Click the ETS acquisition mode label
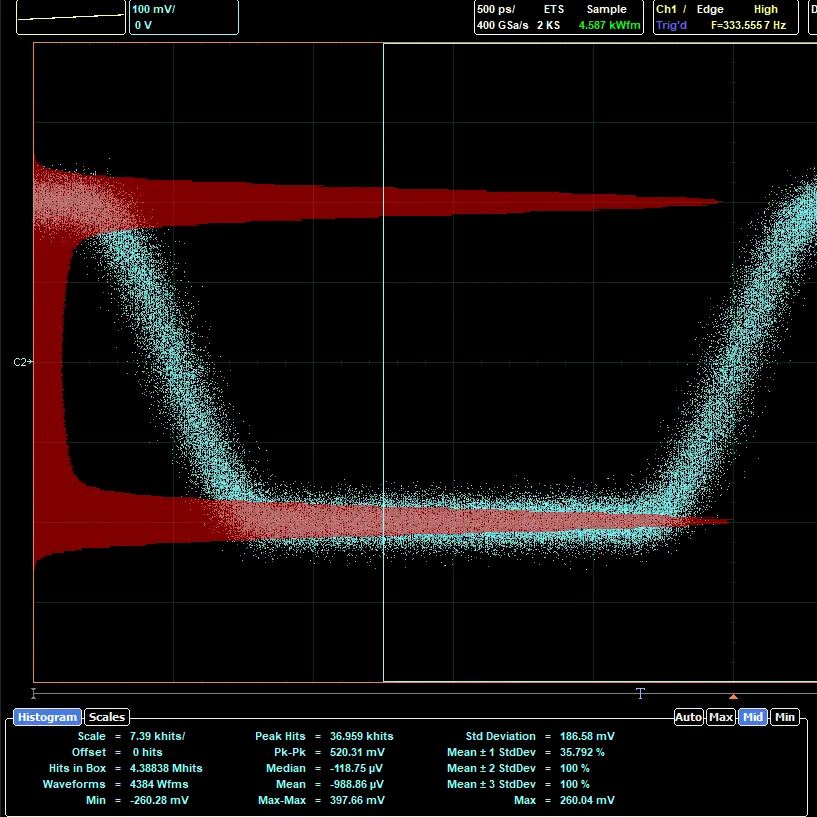817x817 pixels. pos(553,9)
